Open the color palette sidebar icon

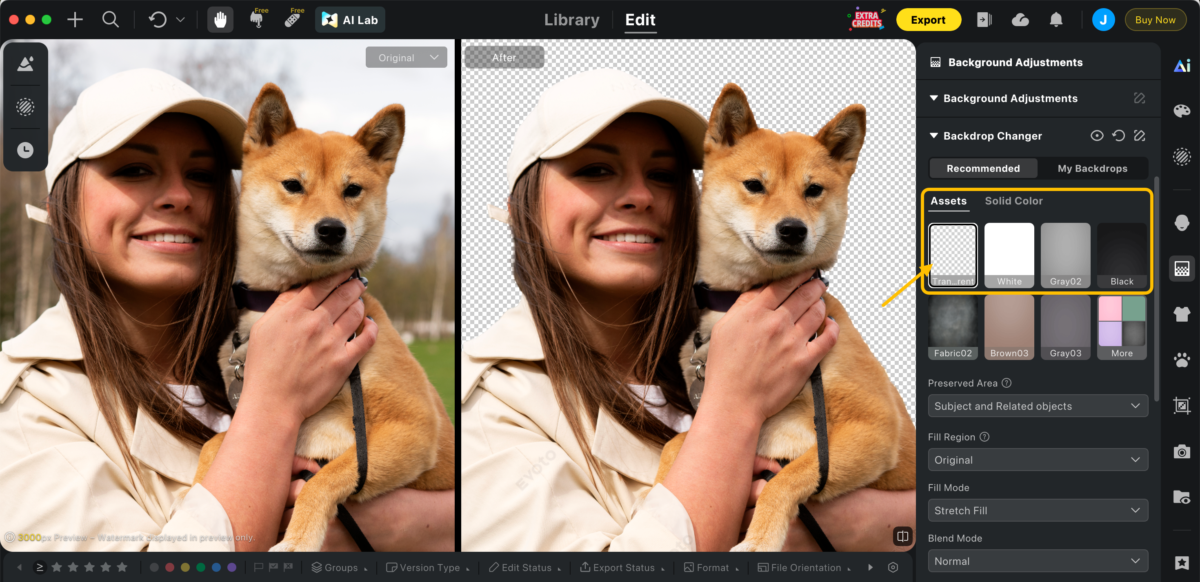1182,111
